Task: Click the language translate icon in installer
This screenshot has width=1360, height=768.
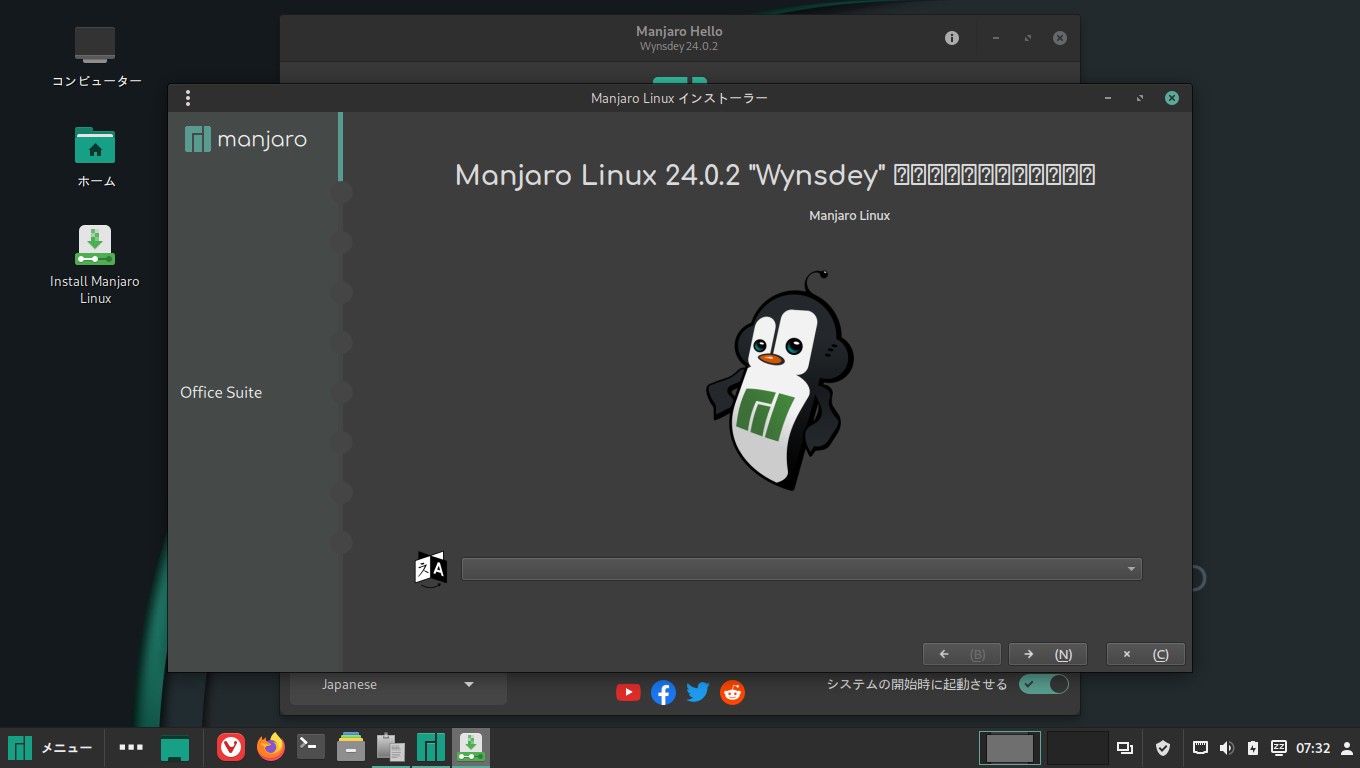Action: (x=431, y=568)
